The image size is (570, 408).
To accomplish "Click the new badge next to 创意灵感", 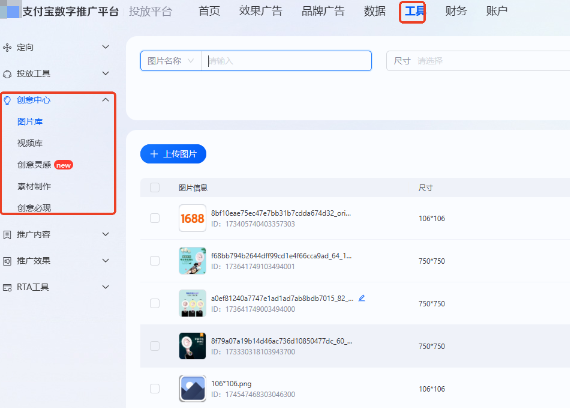I will 63,165.
